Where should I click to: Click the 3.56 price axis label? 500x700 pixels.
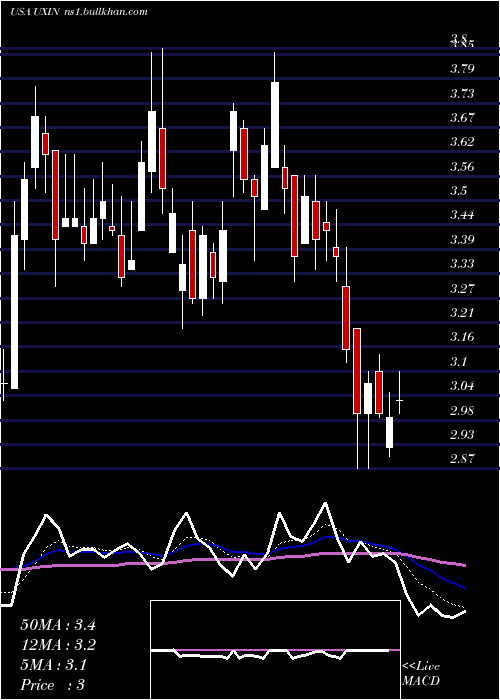pyautogui.click(x=462, y=167)
